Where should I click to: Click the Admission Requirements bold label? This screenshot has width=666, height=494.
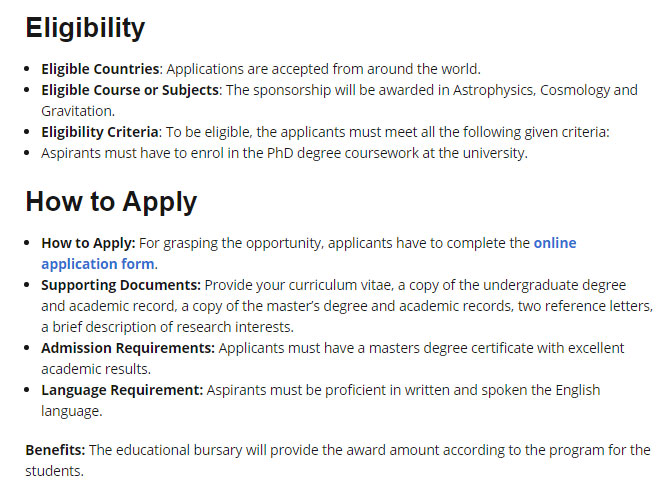(x=128, y=348)
